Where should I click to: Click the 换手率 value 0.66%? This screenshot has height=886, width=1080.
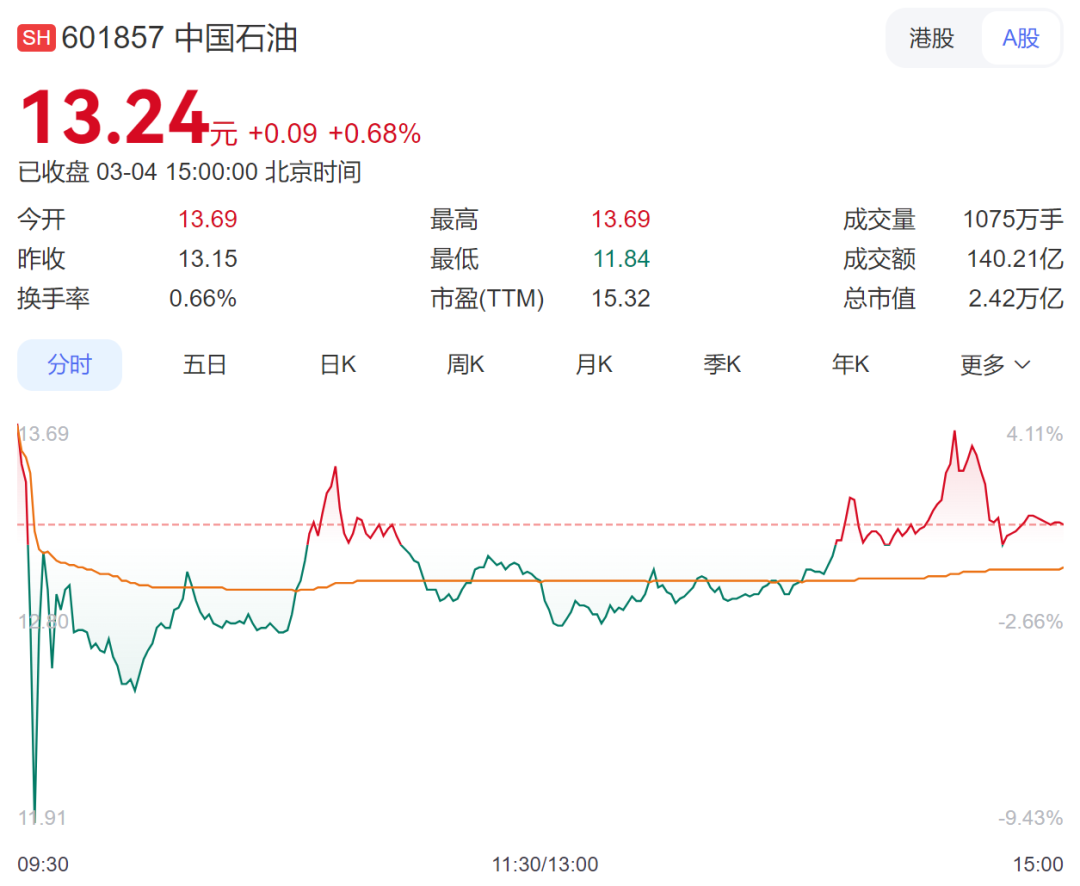click(202, 298)
